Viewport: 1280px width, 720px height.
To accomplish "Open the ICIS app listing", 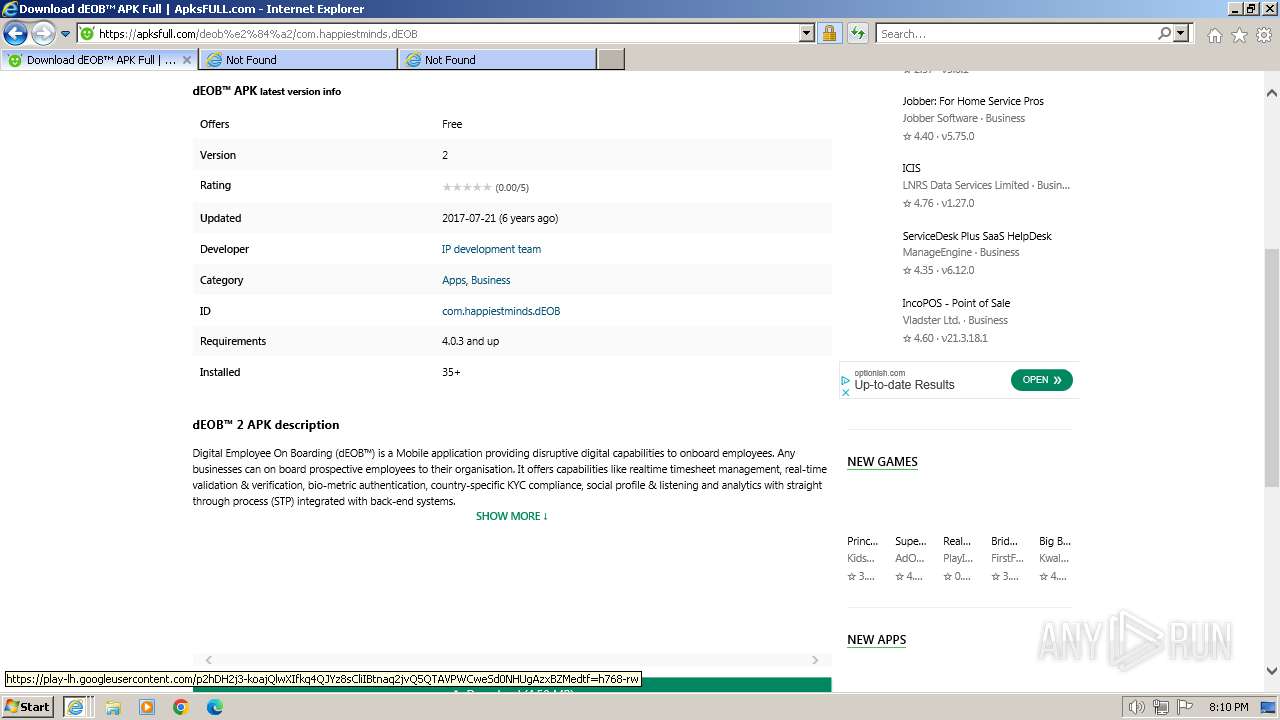I will click(911, 168).
